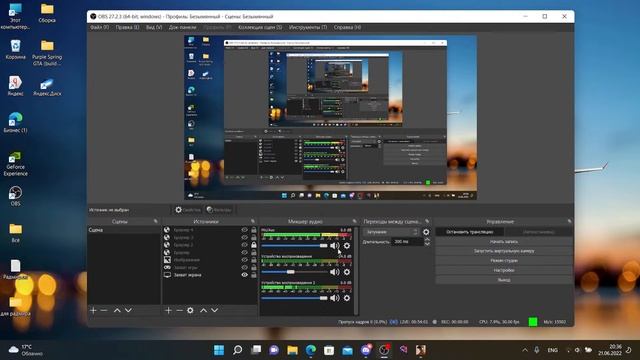Open Устройство воспроизведения 2 audio settings gear
Image resolution: width=640 pixels, height=360 pixels.
(347, 298)
